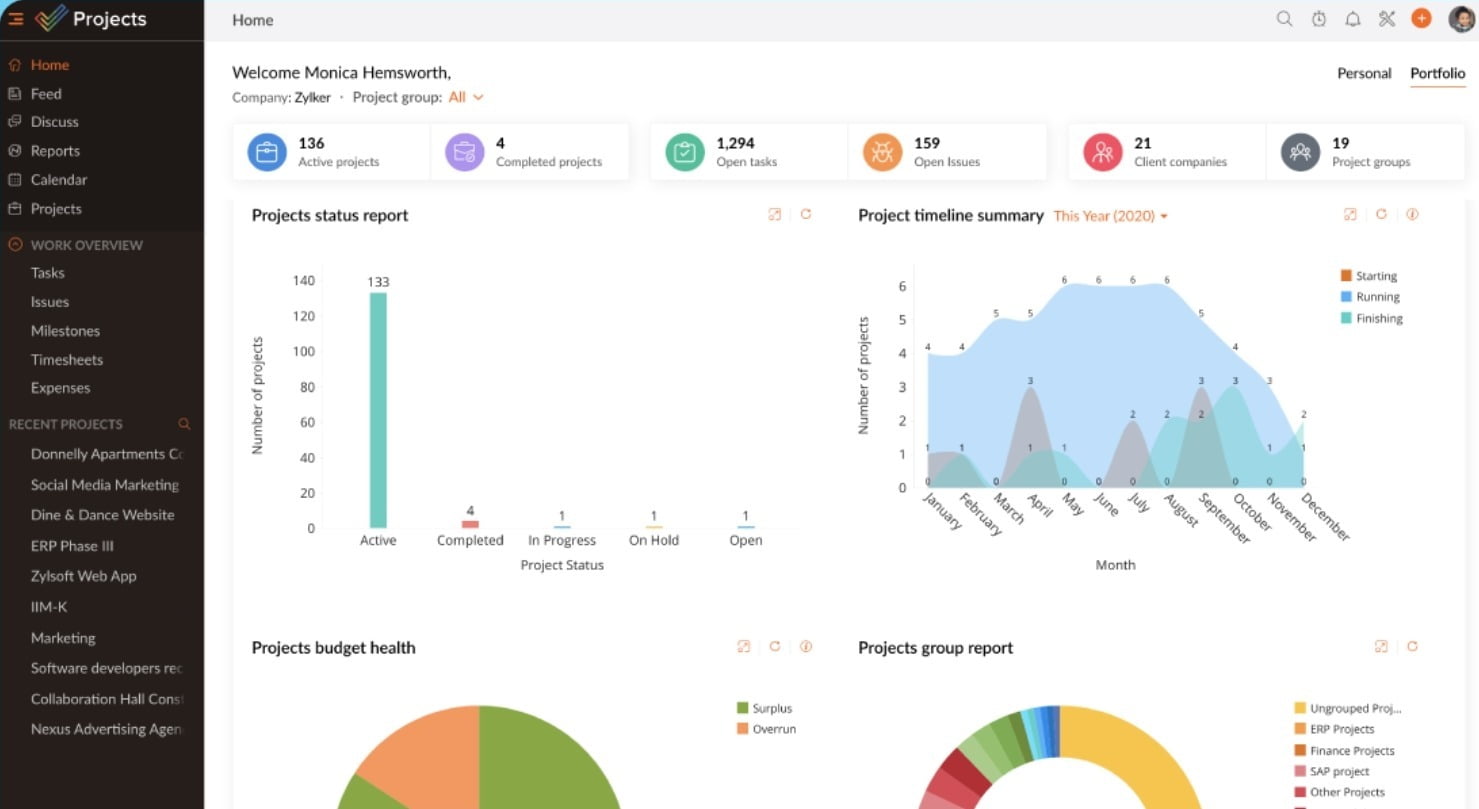Toggle Finishing series in timeline legend

(1371, 318)
